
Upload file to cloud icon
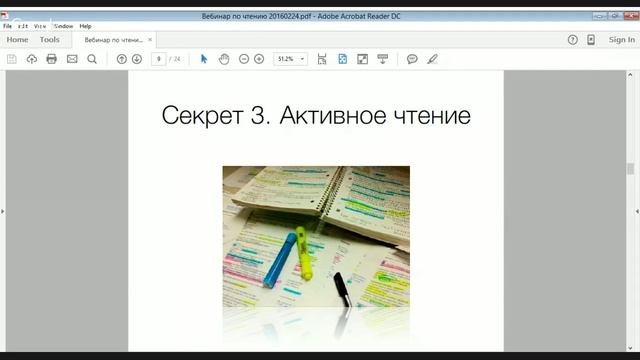click(31, 59)
